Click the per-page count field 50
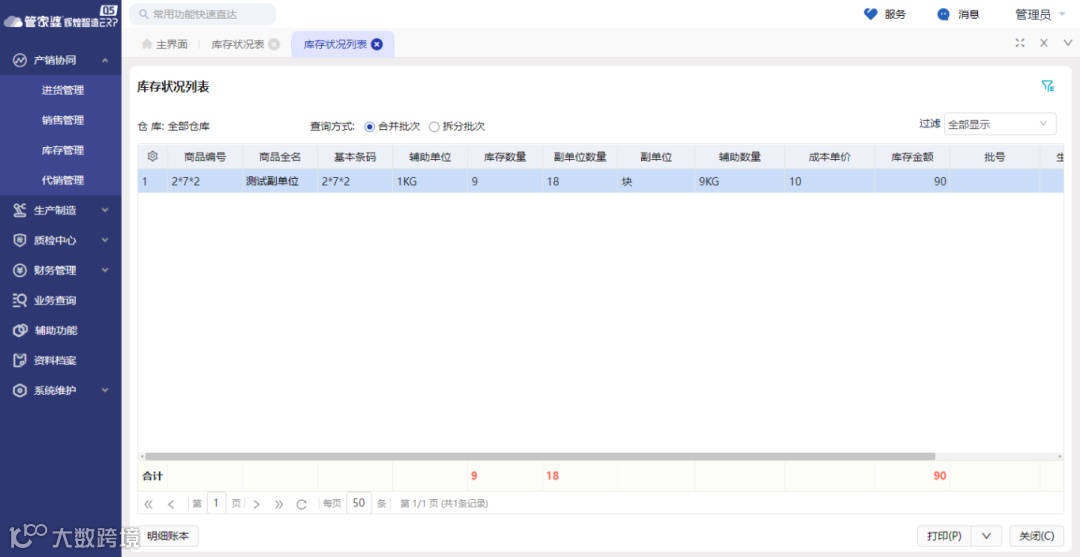This screenshot has width=1080, height=557. point(359,503)
